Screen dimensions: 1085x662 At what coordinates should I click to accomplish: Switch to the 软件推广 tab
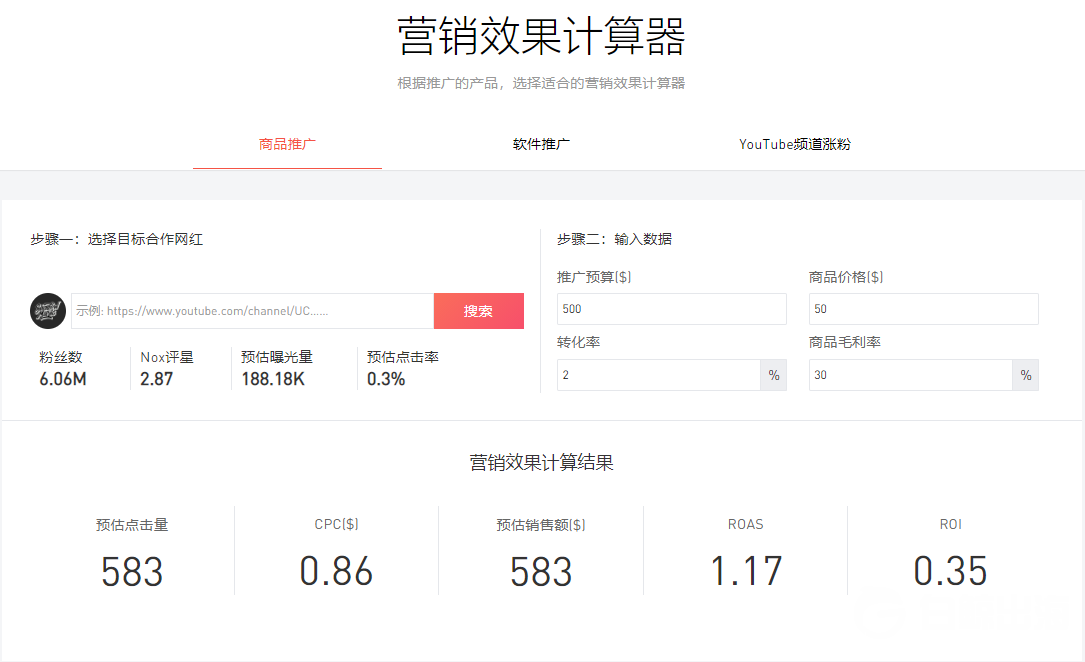tap(541, 143)
